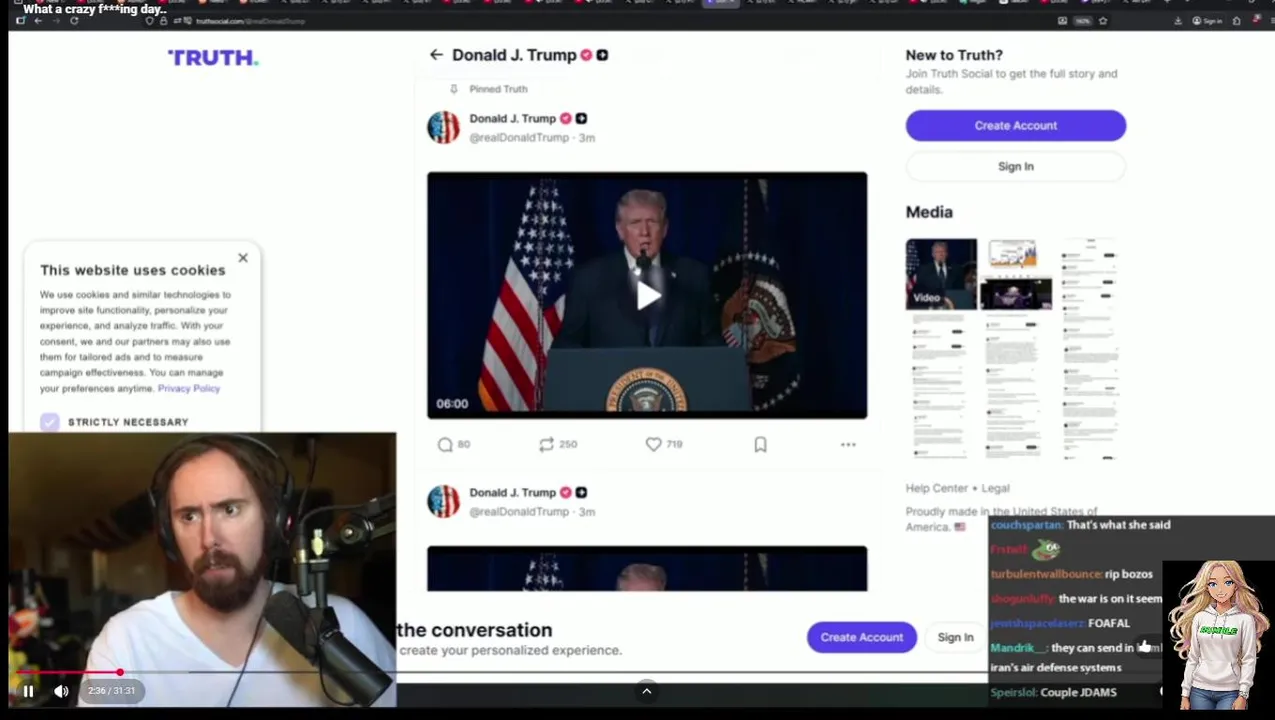Pause the video with the pause button
The width and height of the screenshot is (1275, 720).
click(x=28, y=691)
